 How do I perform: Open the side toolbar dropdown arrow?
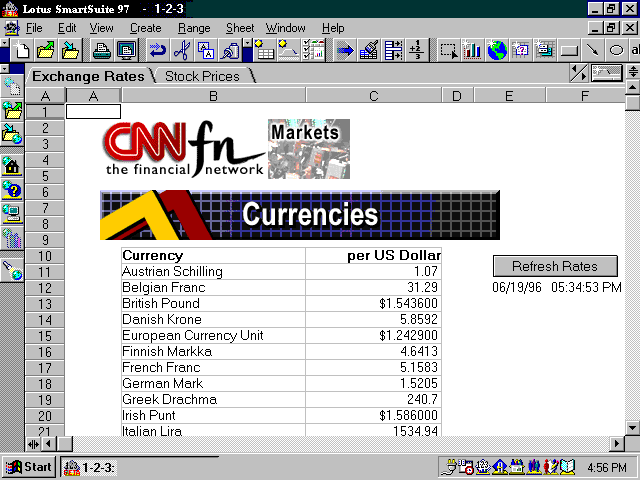tap(4, 69)
